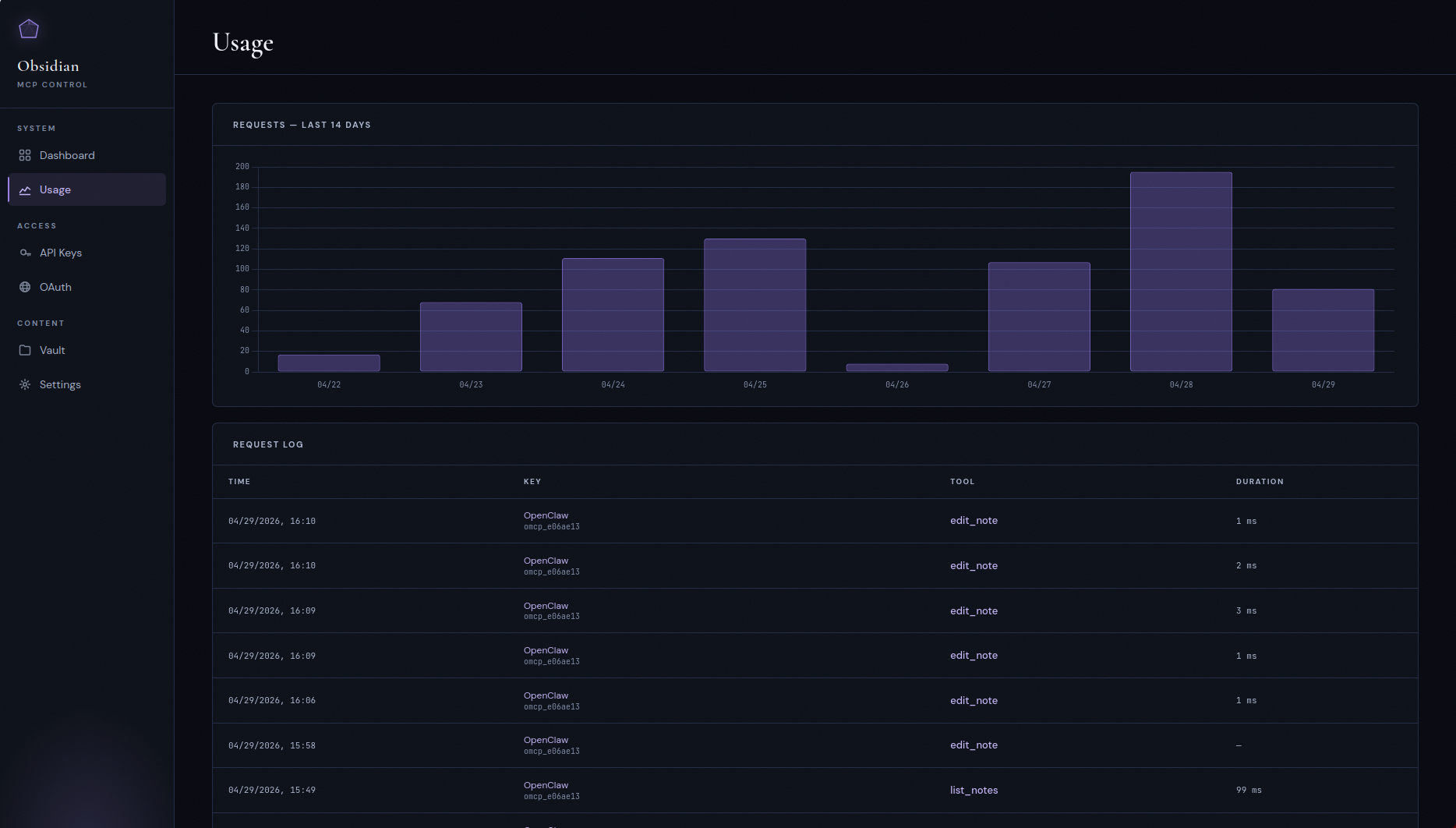Click the "2 ms" duration cell

click(x=1246, y=566)
